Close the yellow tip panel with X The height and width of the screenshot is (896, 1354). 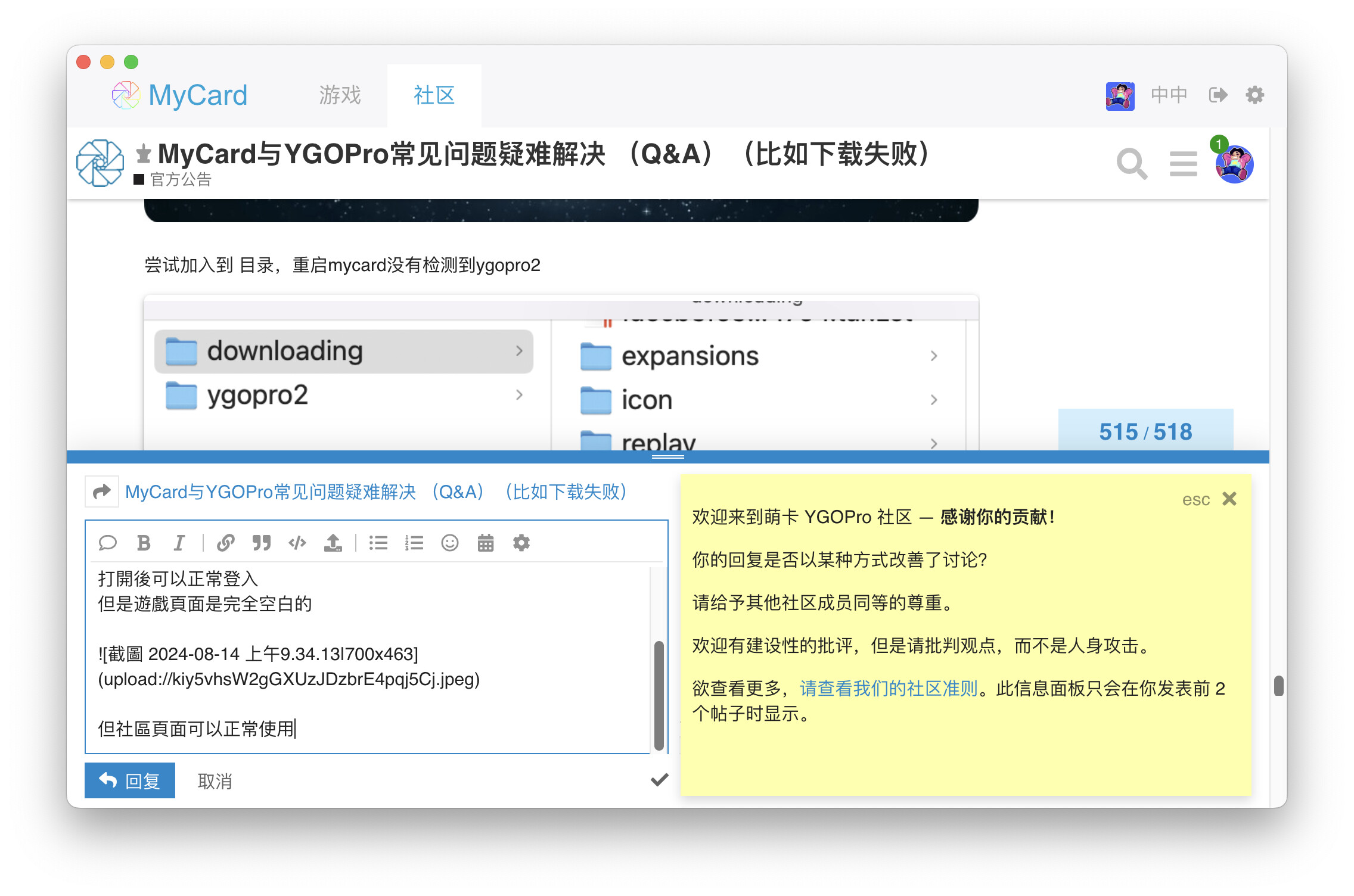pos(1229,499)
